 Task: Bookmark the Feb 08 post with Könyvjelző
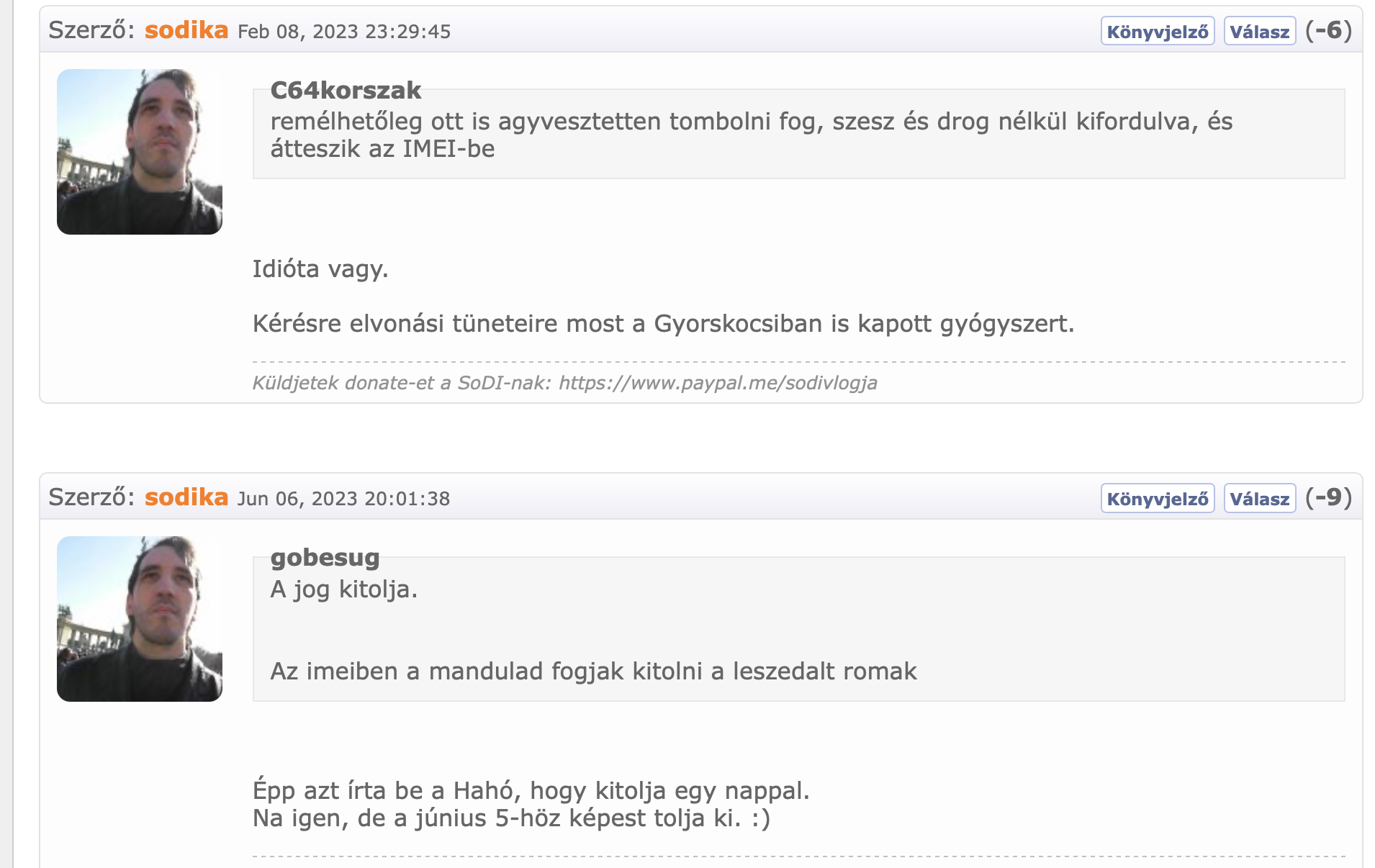point(1157,32)
